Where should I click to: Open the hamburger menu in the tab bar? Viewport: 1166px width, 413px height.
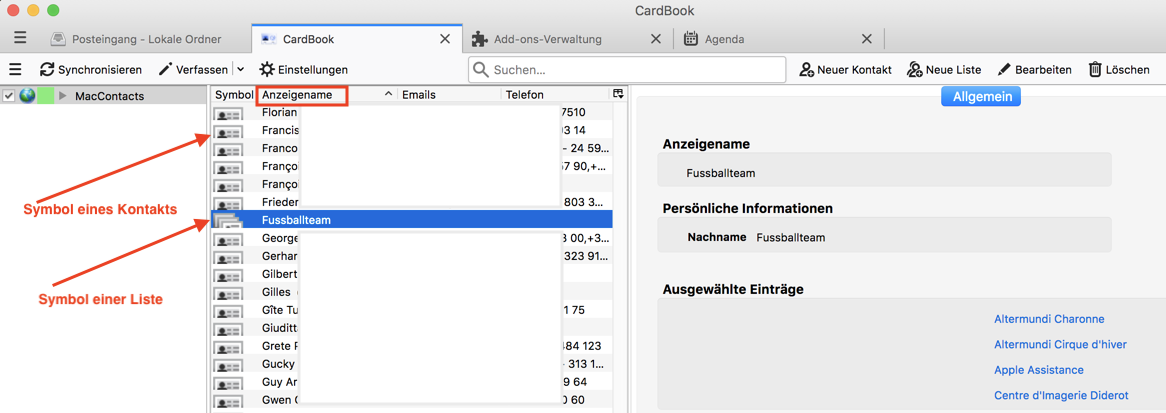pos(20,38)
